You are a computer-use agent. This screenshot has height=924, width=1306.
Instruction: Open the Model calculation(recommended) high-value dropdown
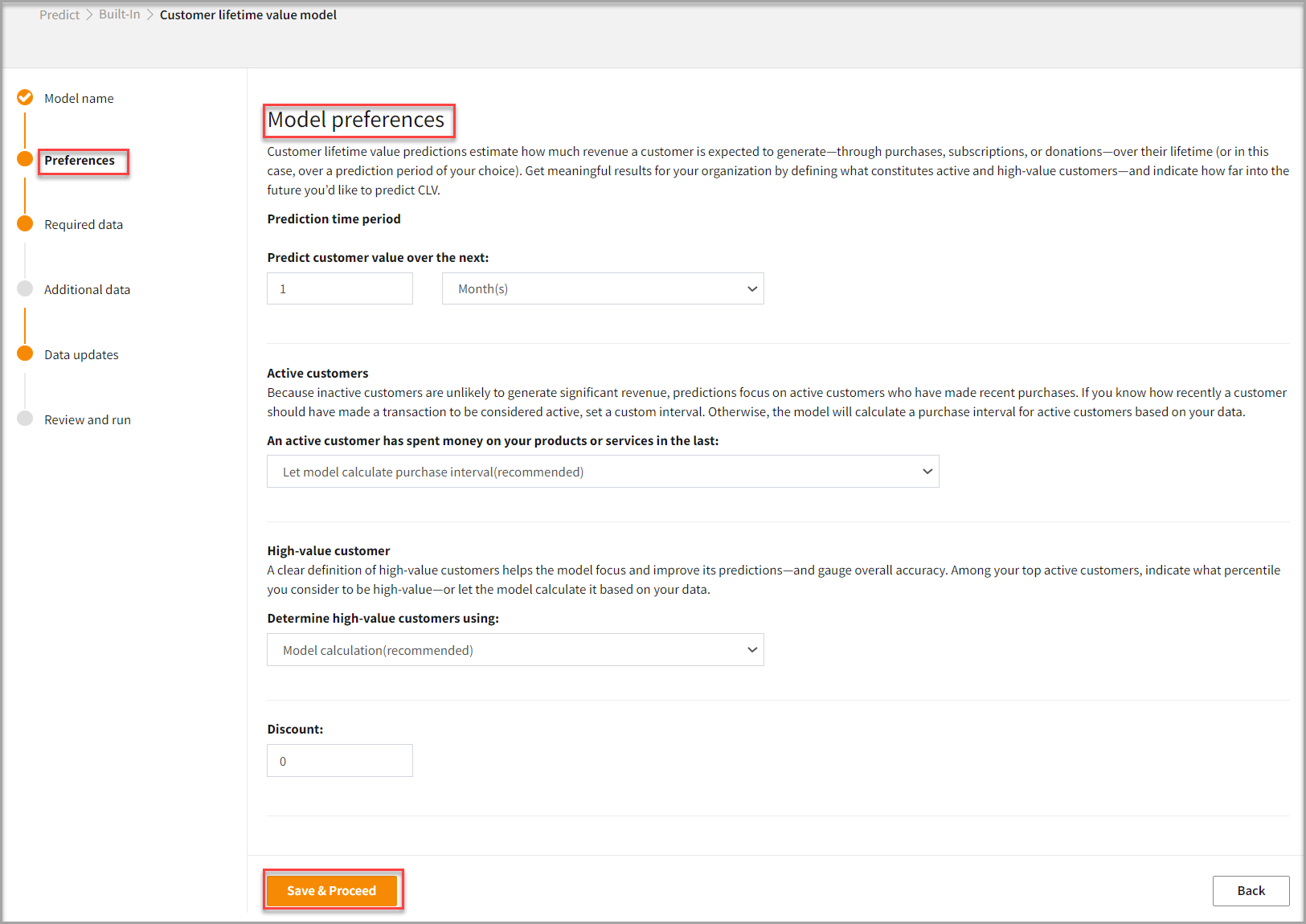click(515, 650)
